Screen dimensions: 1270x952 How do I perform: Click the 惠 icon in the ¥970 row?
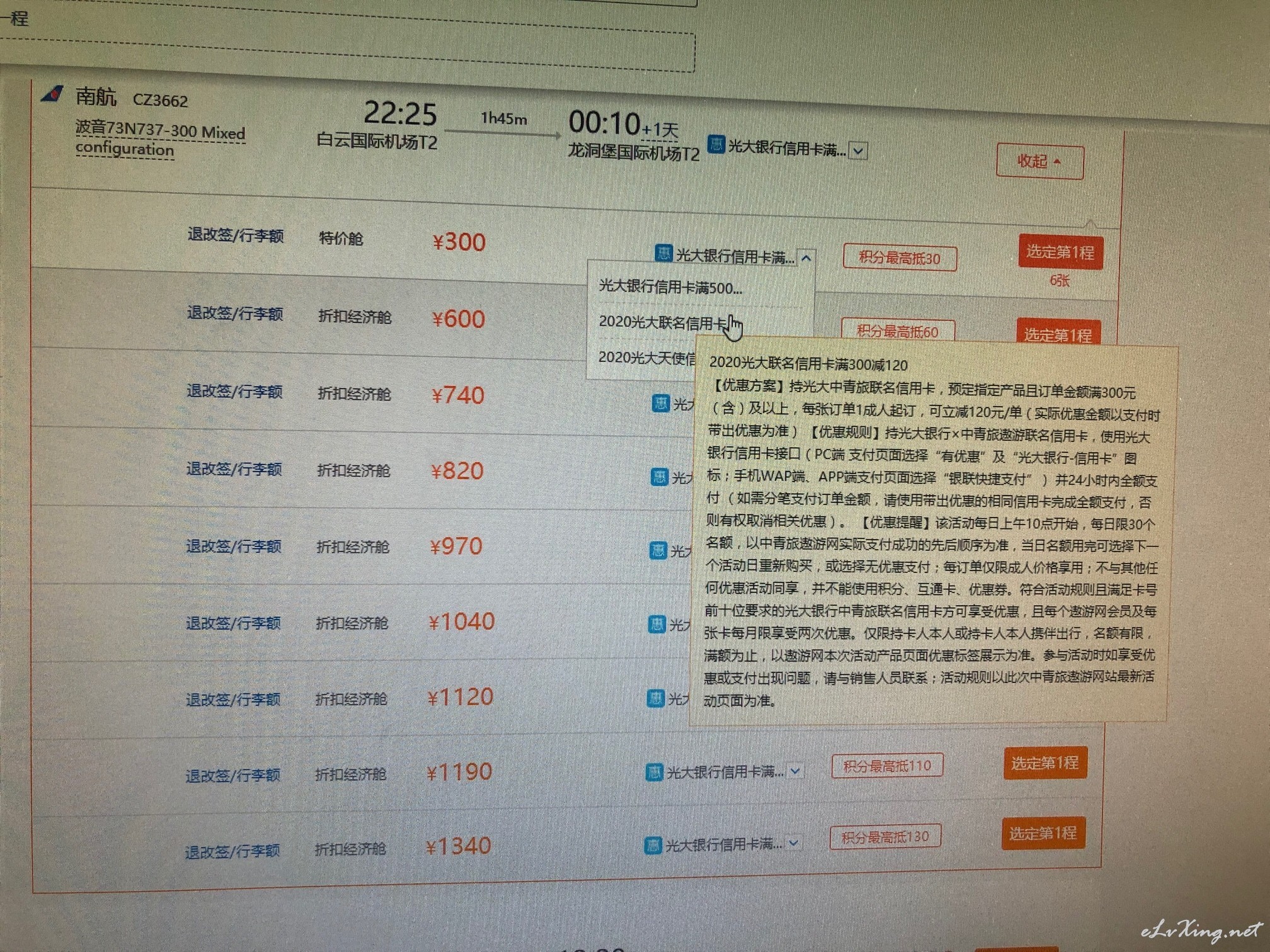click(658, 550)
